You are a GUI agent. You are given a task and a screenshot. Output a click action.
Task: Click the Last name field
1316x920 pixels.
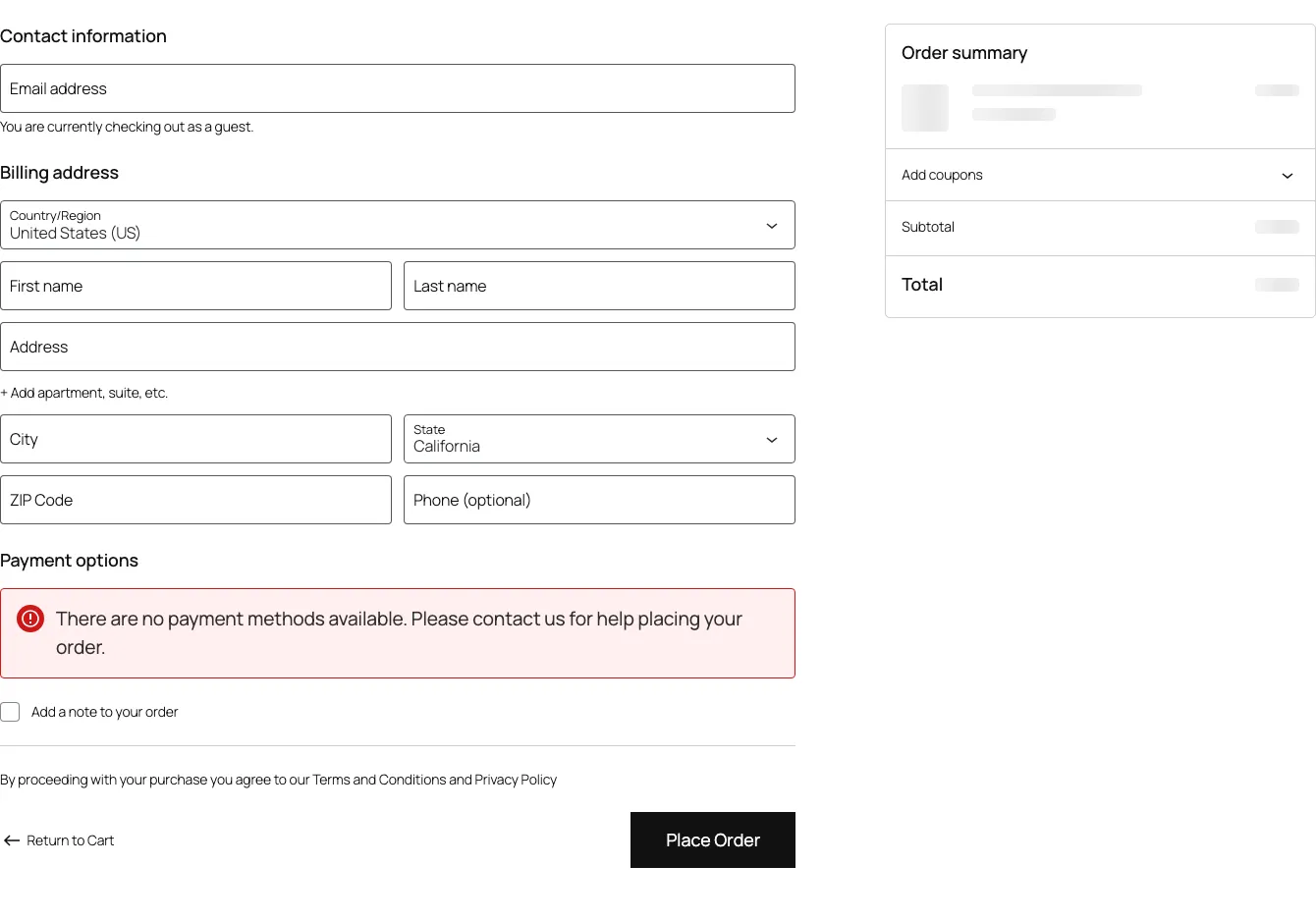[599, 286]
